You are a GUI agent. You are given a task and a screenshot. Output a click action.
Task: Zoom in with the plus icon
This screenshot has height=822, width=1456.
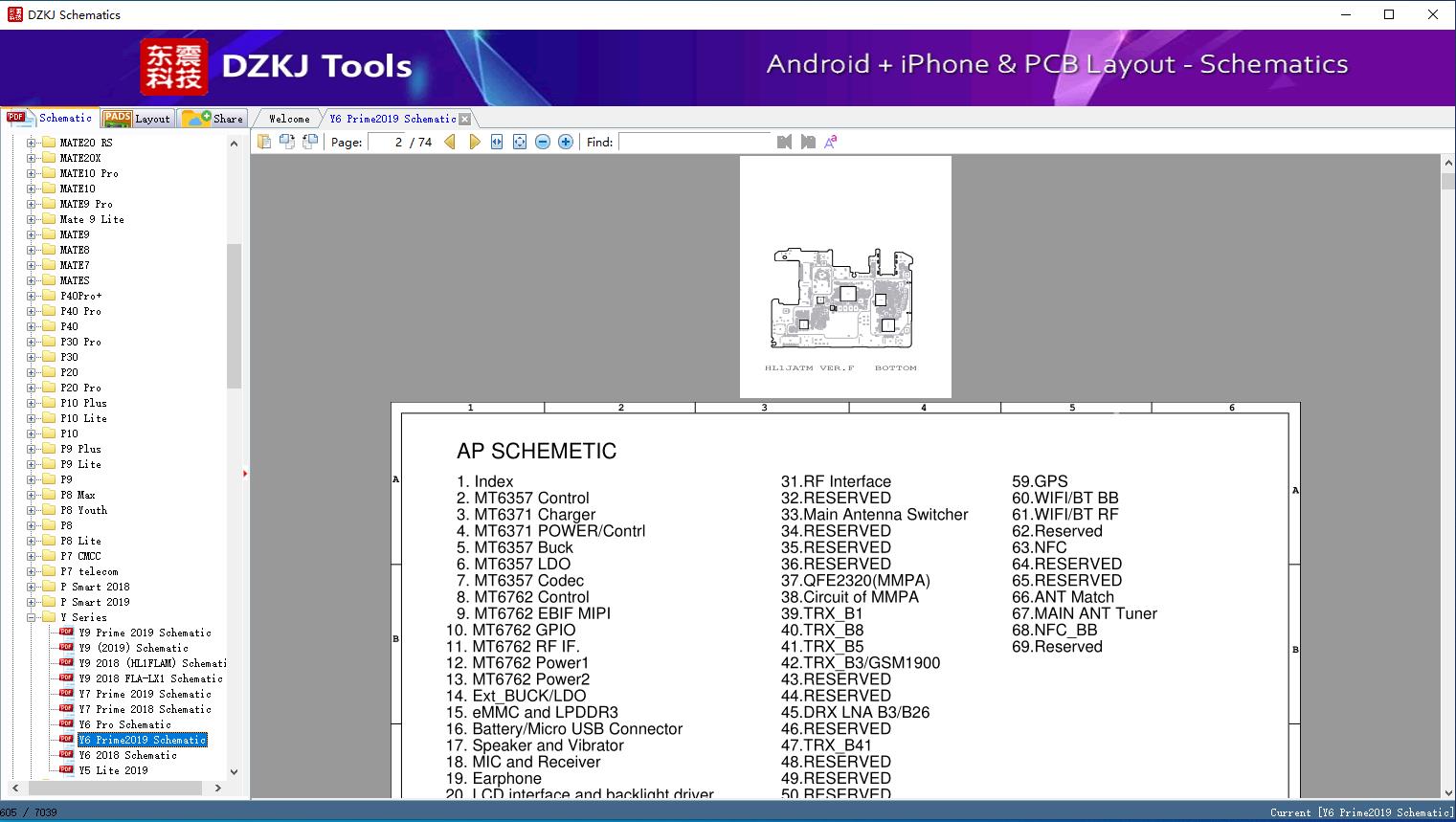(566, 142)
